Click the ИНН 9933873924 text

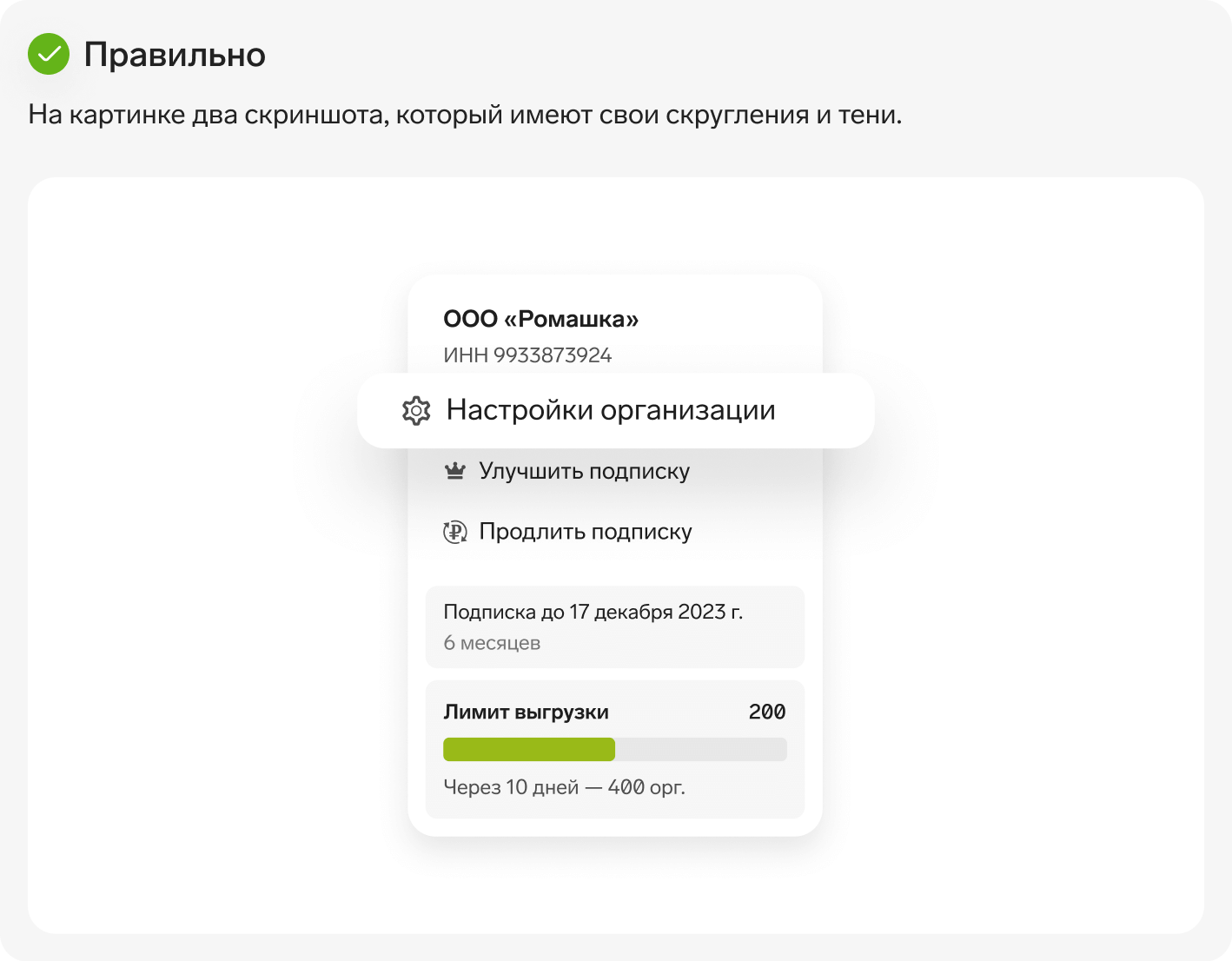(527, 355)
